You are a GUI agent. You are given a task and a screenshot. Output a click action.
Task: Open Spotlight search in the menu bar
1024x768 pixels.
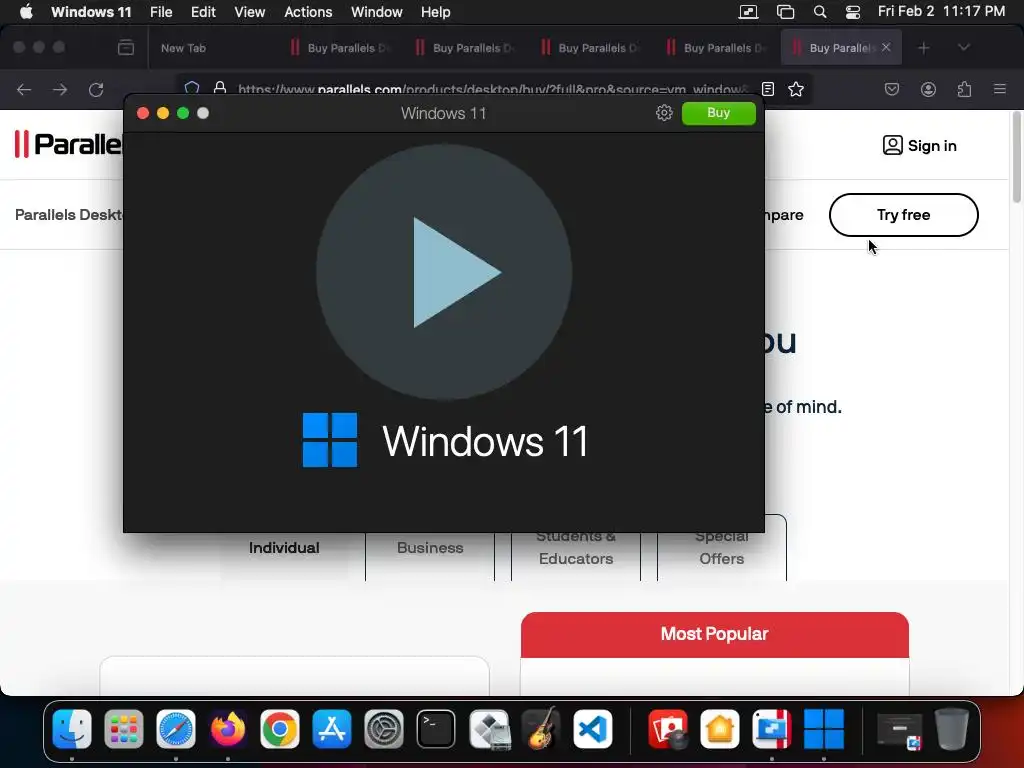(820, 12)
